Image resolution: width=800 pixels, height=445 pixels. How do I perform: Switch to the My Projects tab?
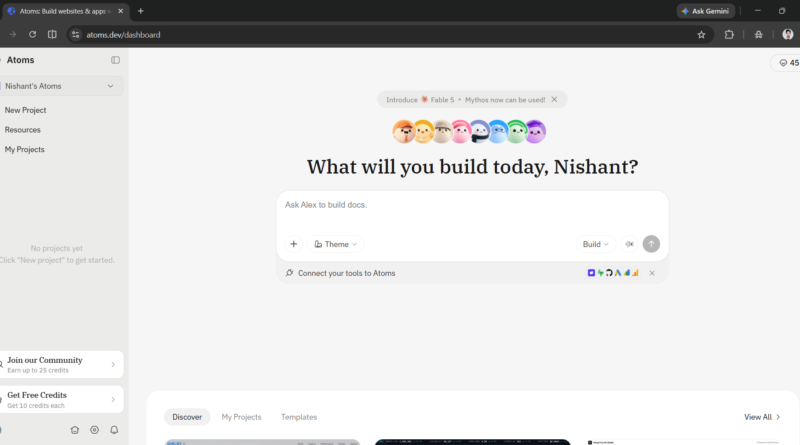click(241, 417)
